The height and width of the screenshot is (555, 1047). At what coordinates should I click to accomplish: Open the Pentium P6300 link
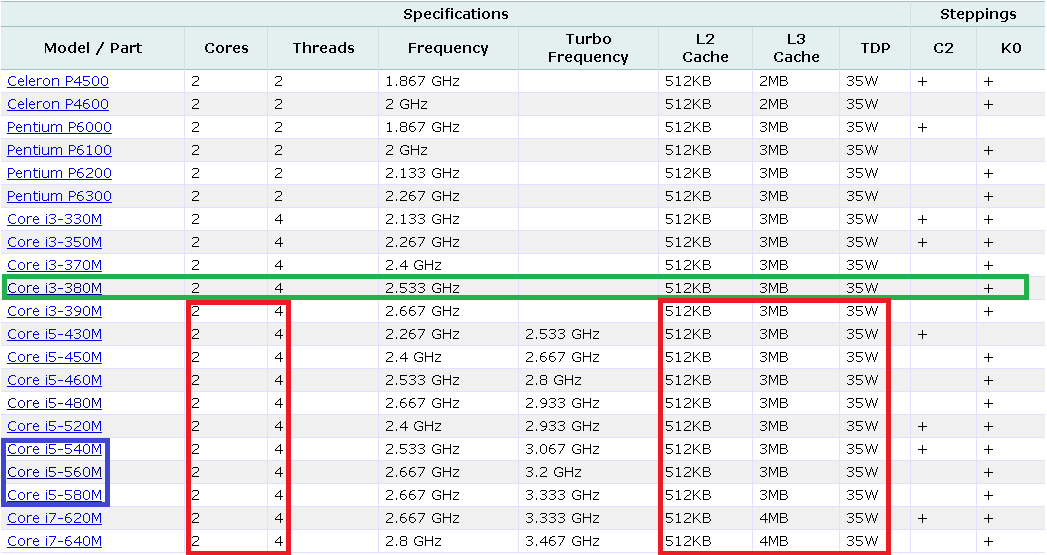pos(59,196)
